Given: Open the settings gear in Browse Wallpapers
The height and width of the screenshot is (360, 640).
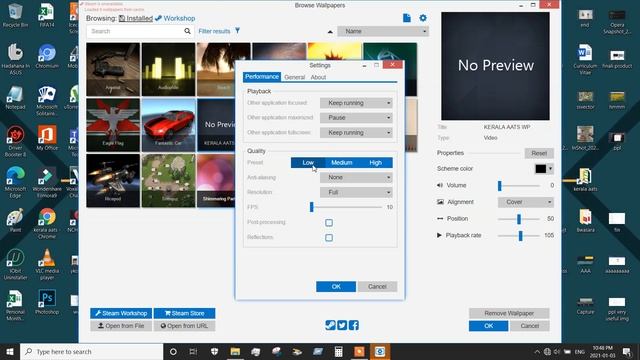Looking at the screenshot, I should (x=423, y=18).
